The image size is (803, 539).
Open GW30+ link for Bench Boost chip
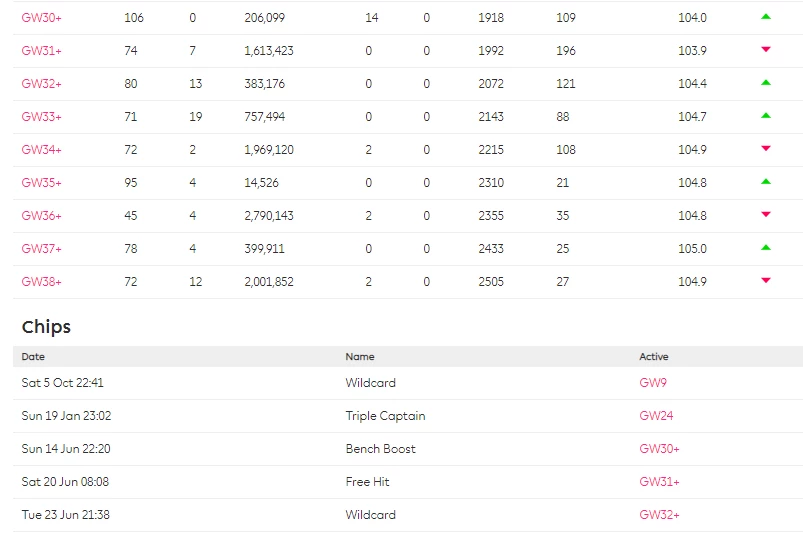659,449
